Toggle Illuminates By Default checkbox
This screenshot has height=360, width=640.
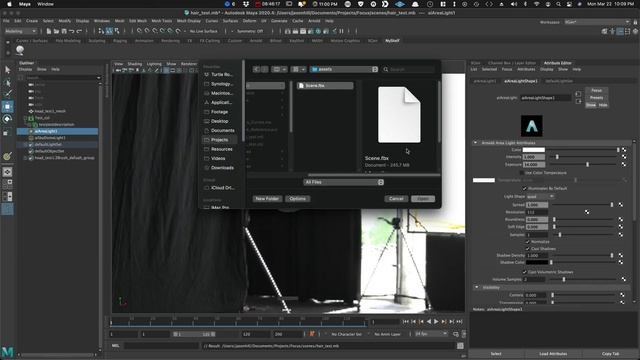coord(524,189)
